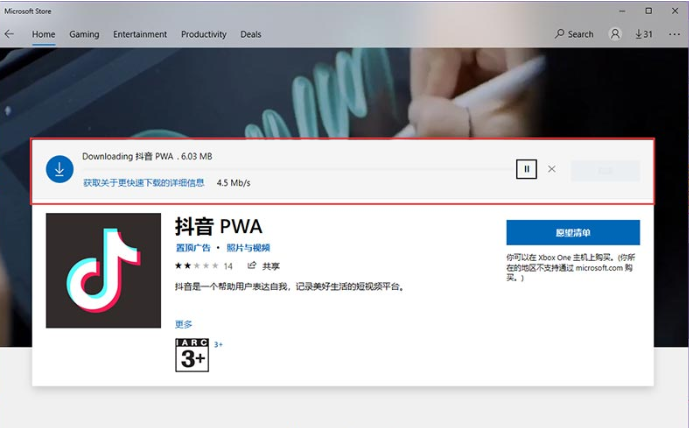This screenshot has width=689, height=428.
Task: Cancel the download with the X icon
Action: (x=552, y=169)
